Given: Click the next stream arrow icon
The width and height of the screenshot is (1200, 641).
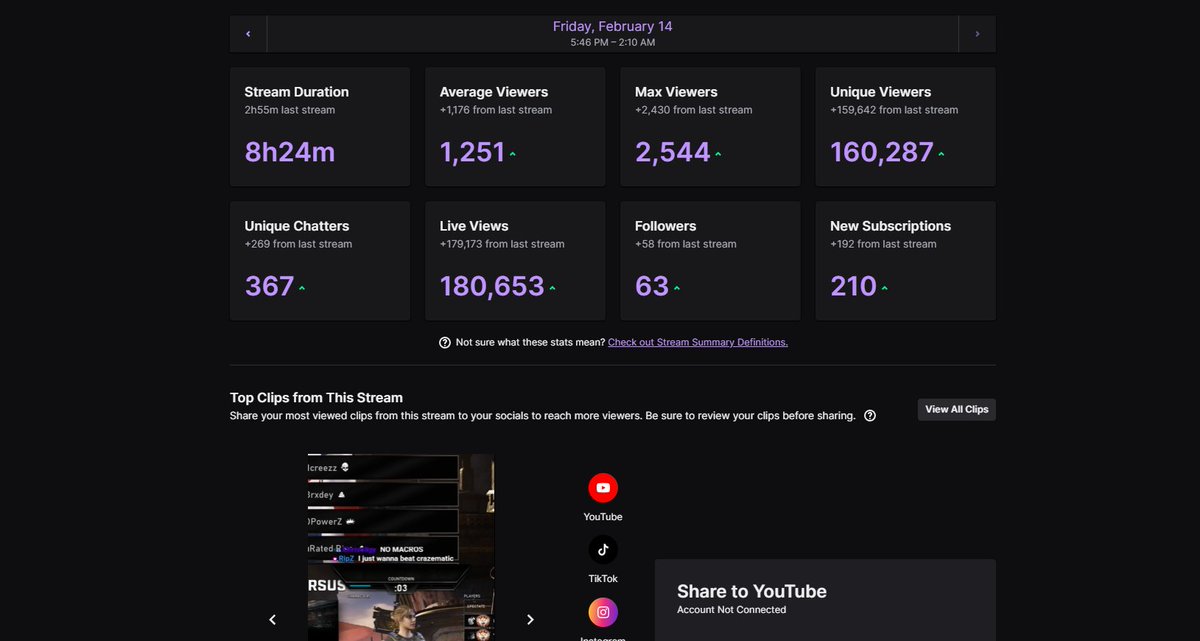Looking at the screenshot, I should [976, 33].
